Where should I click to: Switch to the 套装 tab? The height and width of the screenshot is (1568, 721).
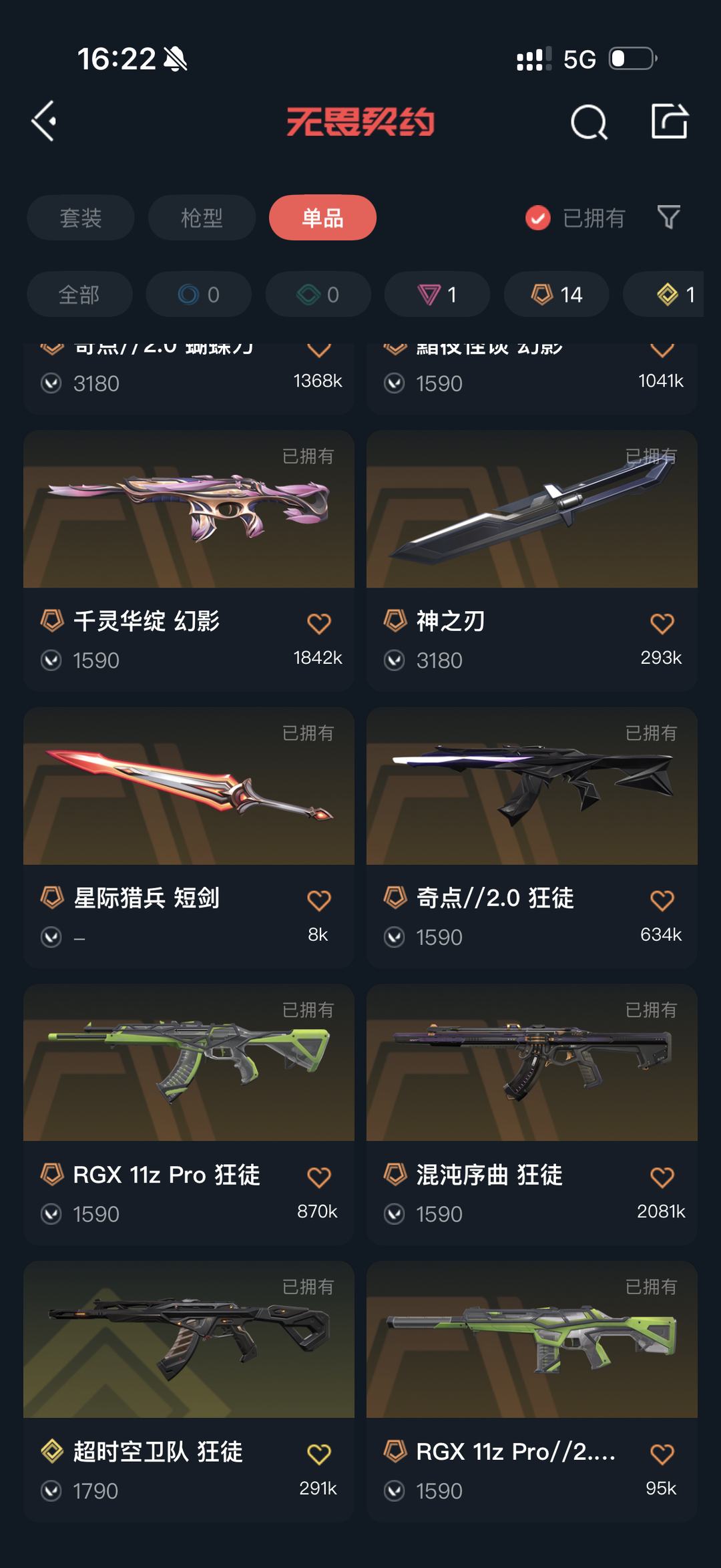[x=81, y=218]
